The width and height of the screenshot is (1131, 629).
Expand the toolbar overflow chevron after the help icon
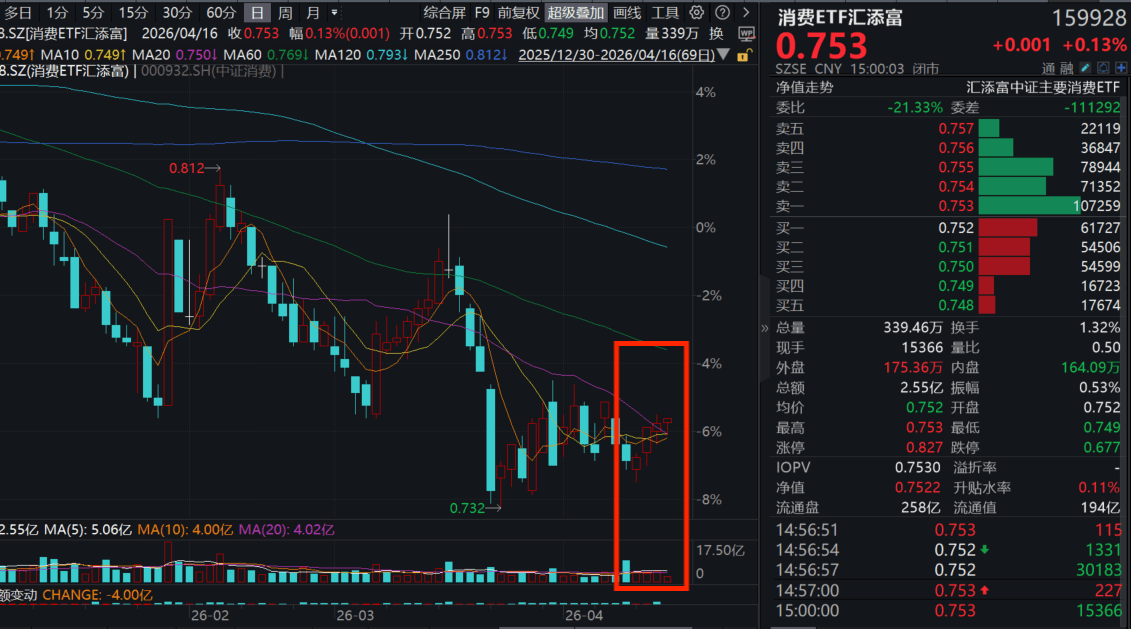click(746, 12)
